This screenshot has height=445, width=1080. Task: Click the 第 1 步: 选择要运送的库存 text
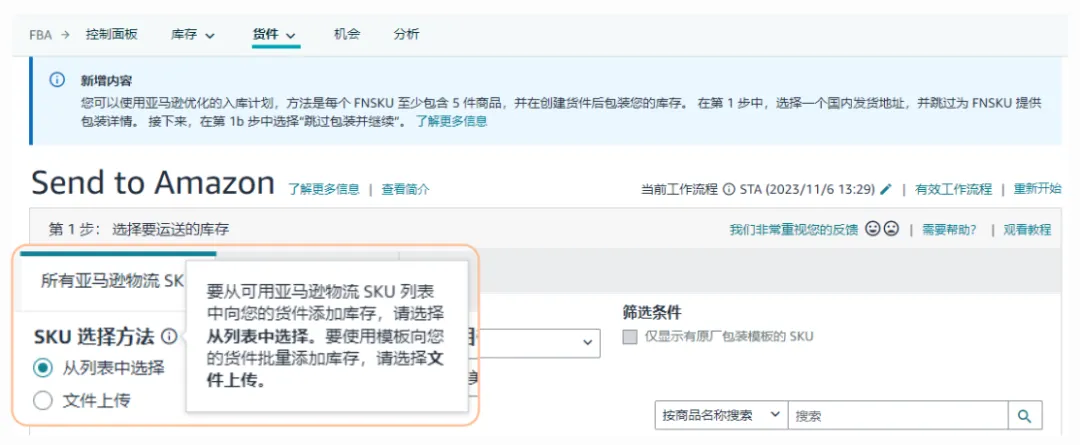(x=139, y=229)
